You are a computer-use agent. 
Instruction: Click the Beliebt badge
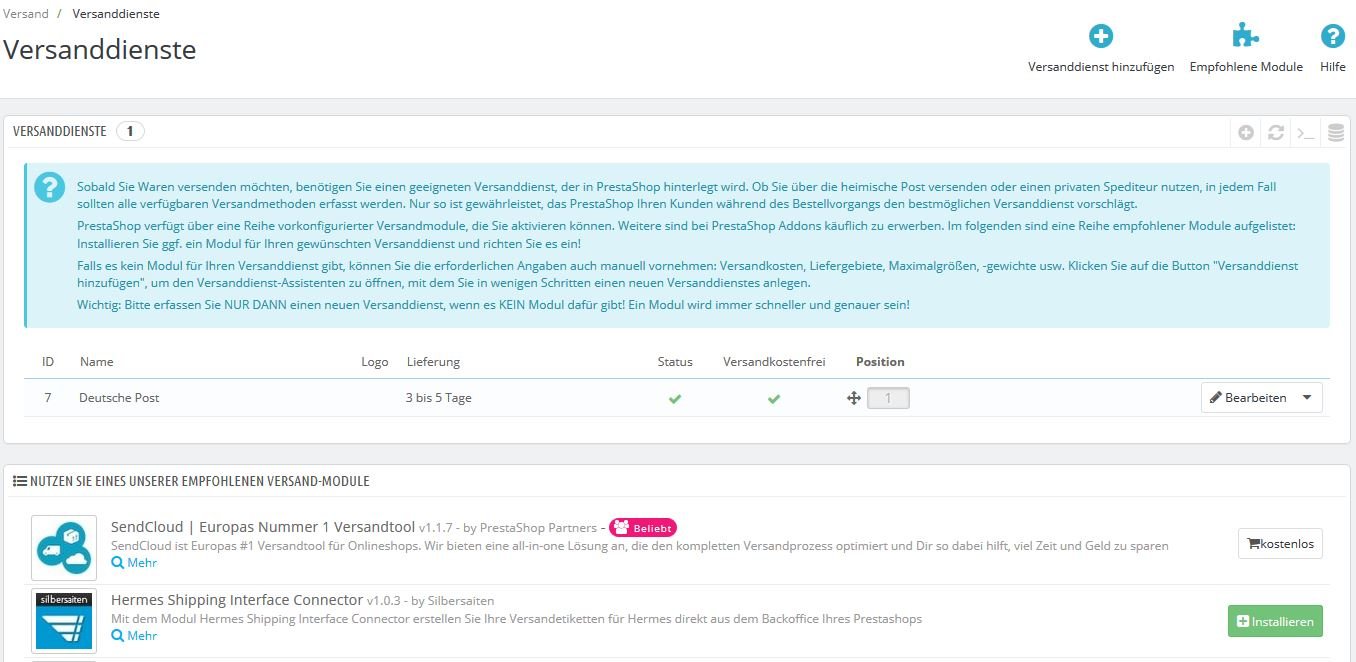[643, 527]
